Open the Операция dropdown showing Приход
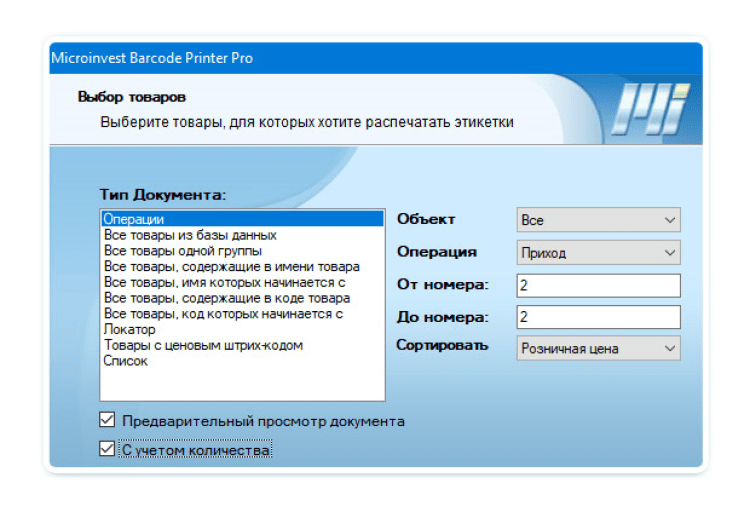750x512 pixels. (598, 253)
